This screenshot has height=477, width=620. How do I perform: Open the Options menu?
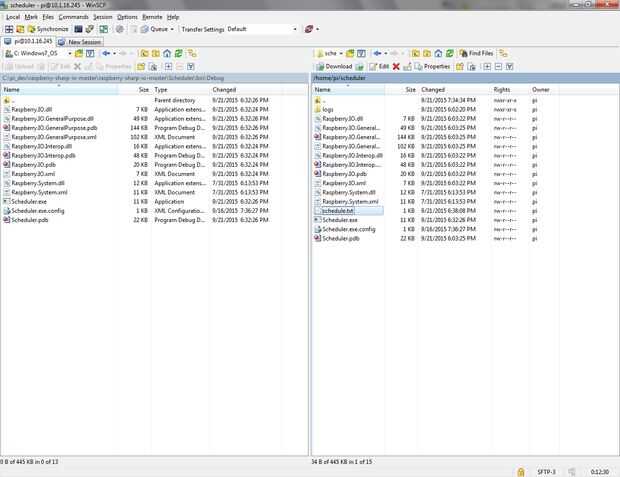click(127, 17)
